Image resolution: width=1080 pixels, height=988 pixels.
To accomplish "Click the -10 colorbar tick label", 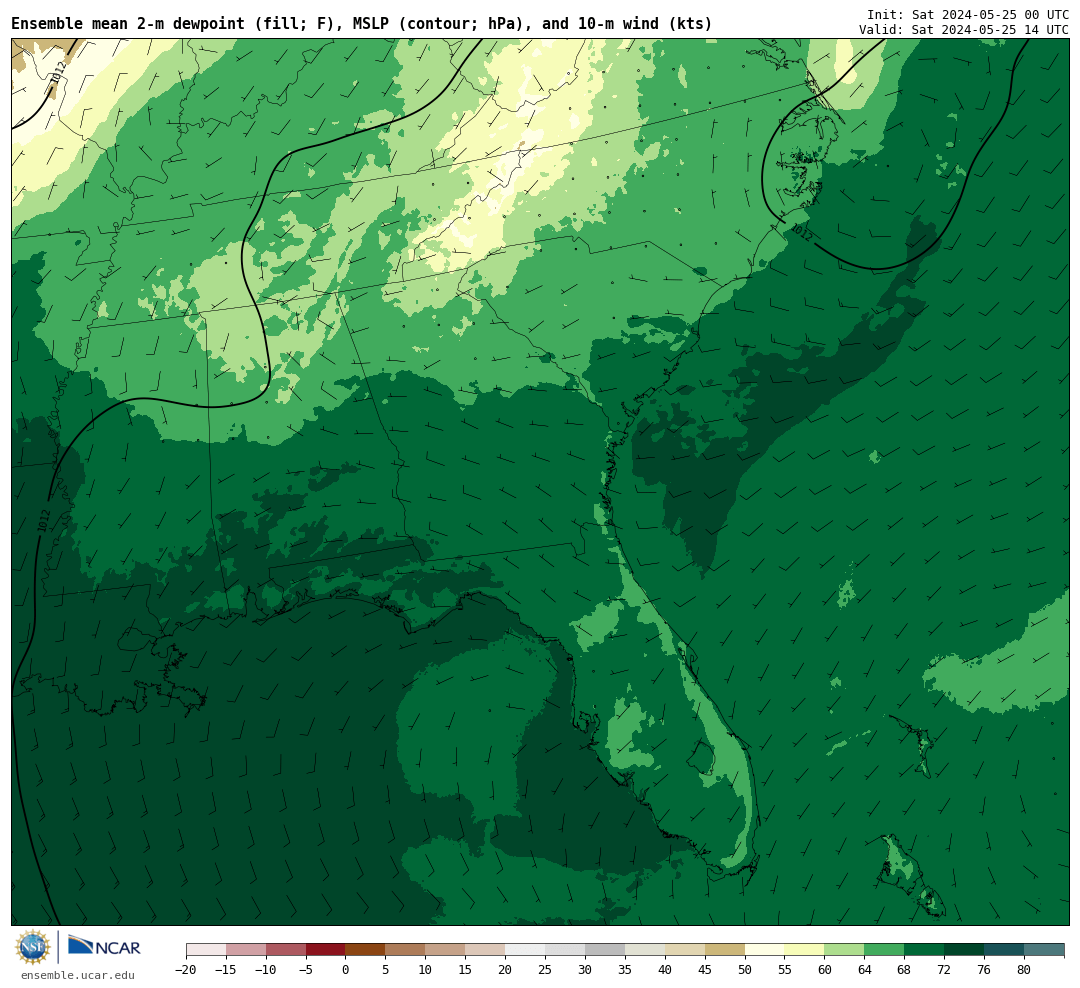I will (266, 970).
